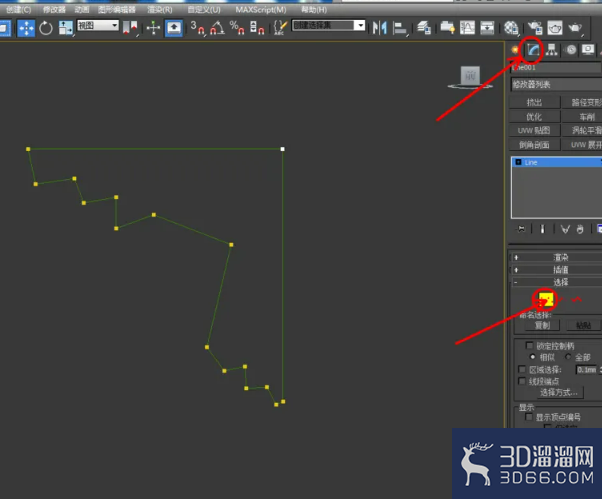602x499 pixels.
Task: Toggle Spinner Snap in toolbar
Action: (257, 28)
